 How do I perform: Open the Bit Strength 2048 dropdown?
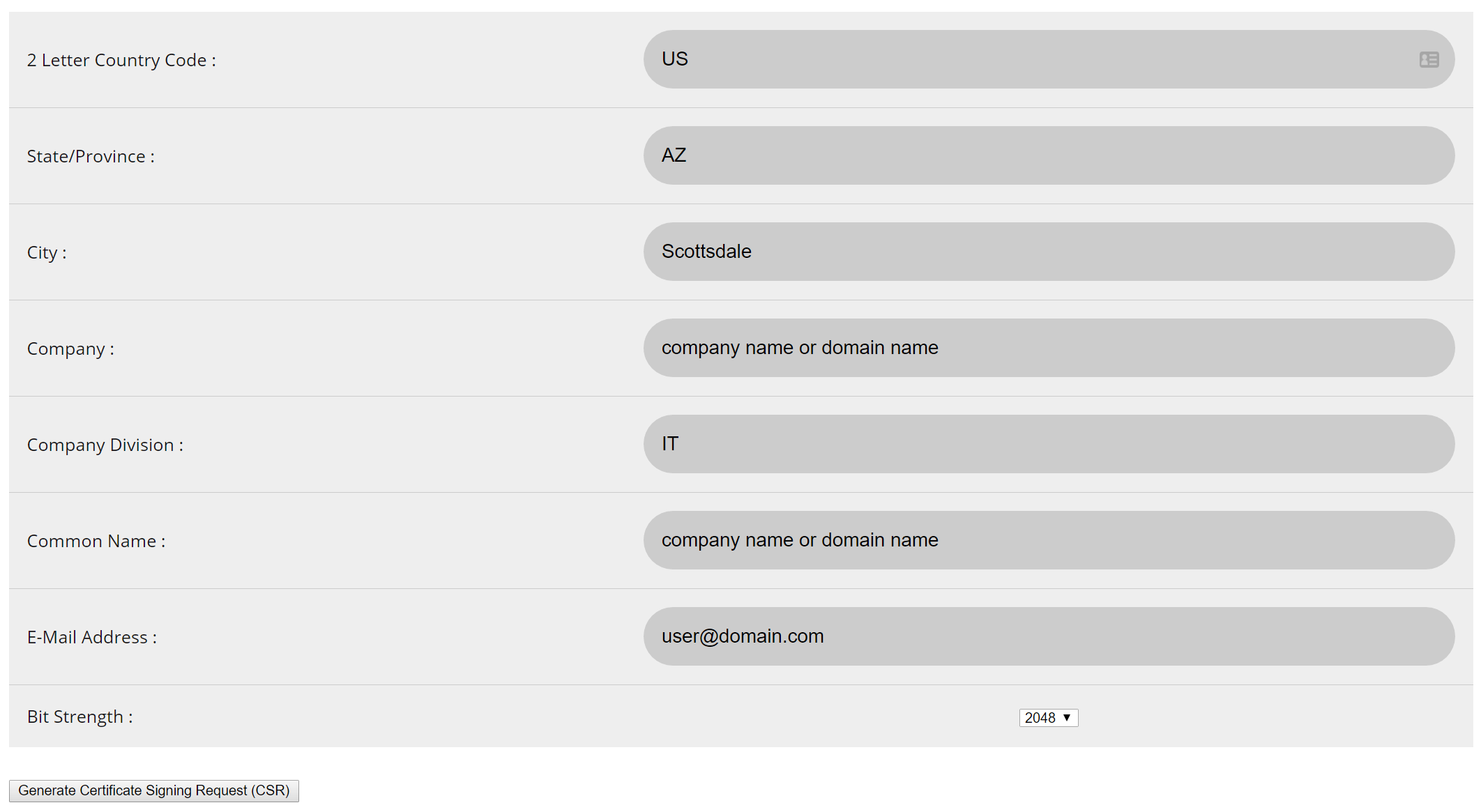click(x=1048, y=718)
